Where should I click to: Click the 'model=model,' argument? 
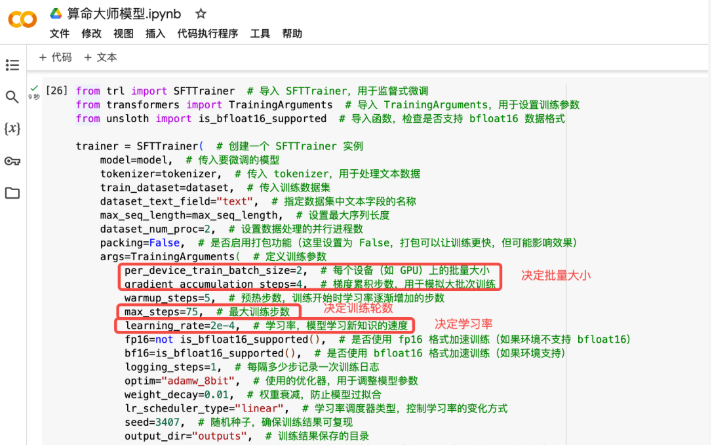[136, 160]
